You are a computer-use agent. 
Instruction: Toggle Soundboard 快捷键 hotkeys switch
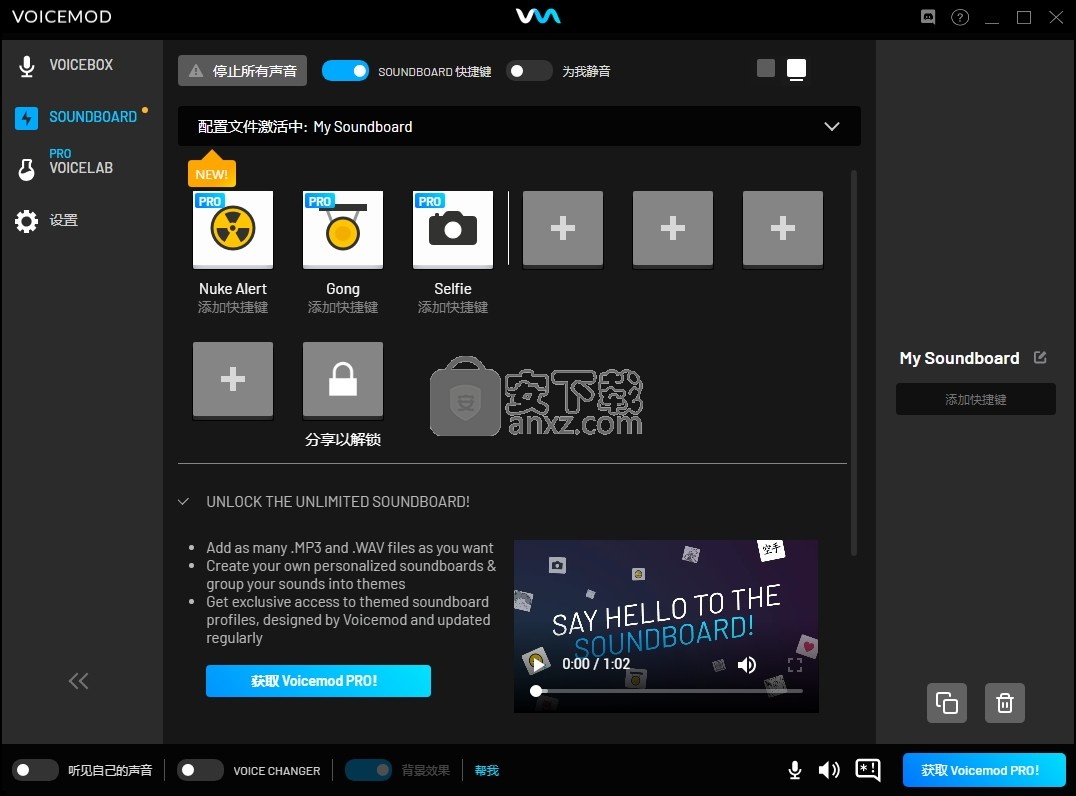pyautogui.click(x=345, y=71)
